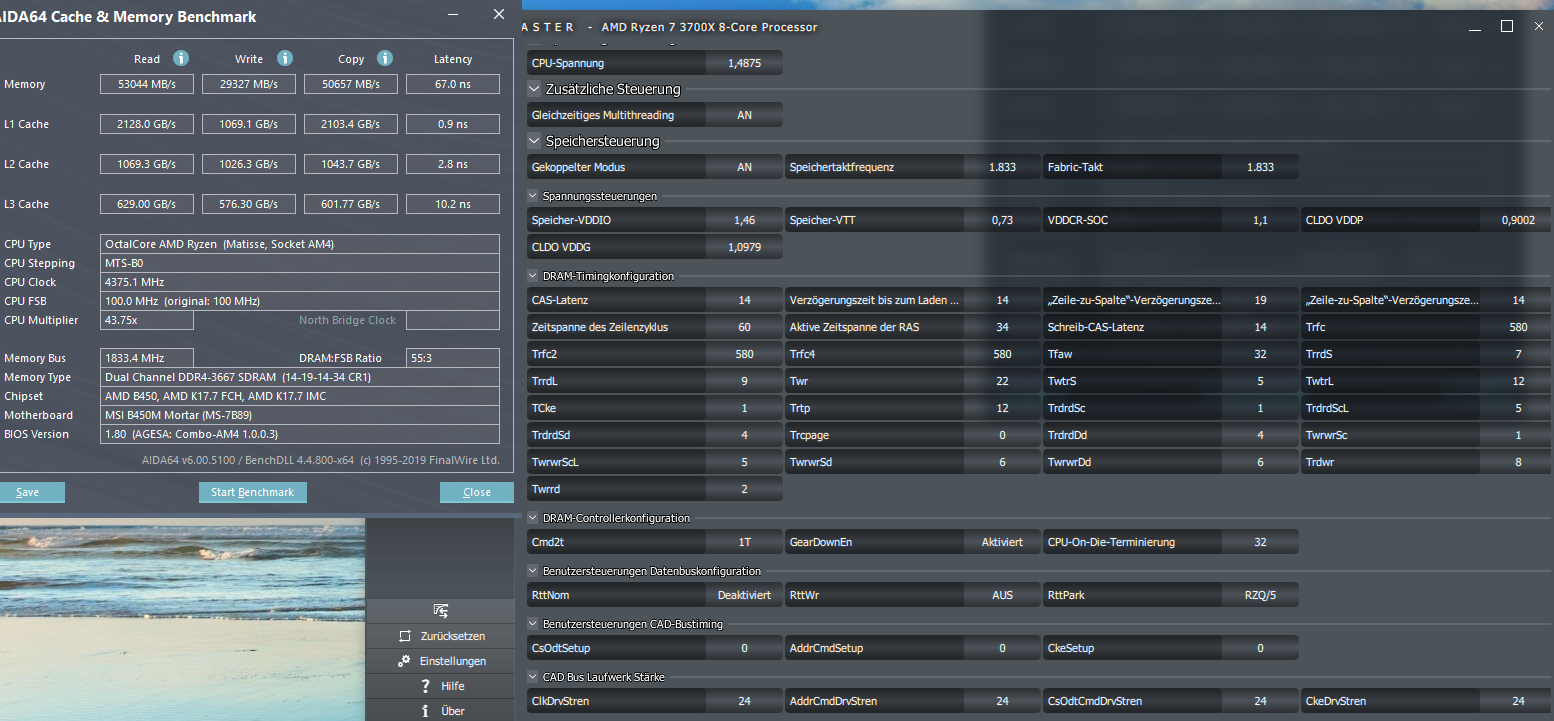Click the Tfaw value 32

coord(1260,354)
